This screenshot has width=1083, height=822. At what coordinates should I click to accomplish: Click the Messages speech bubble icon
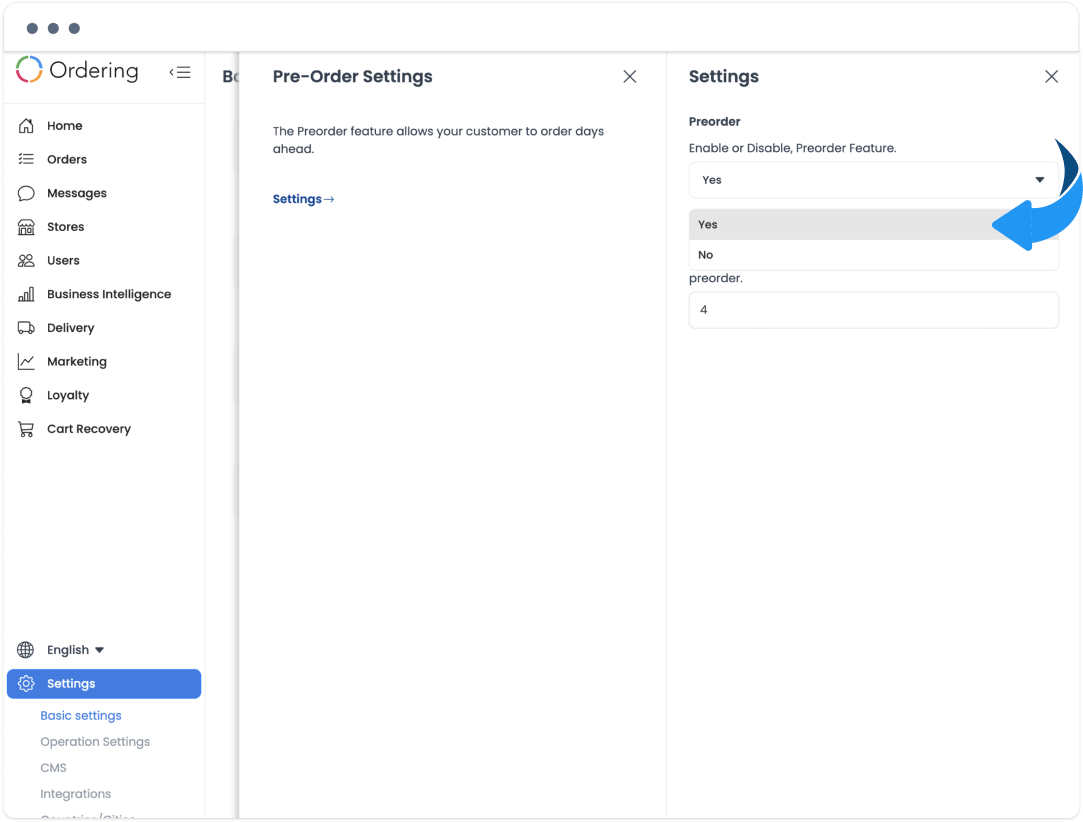26,193
